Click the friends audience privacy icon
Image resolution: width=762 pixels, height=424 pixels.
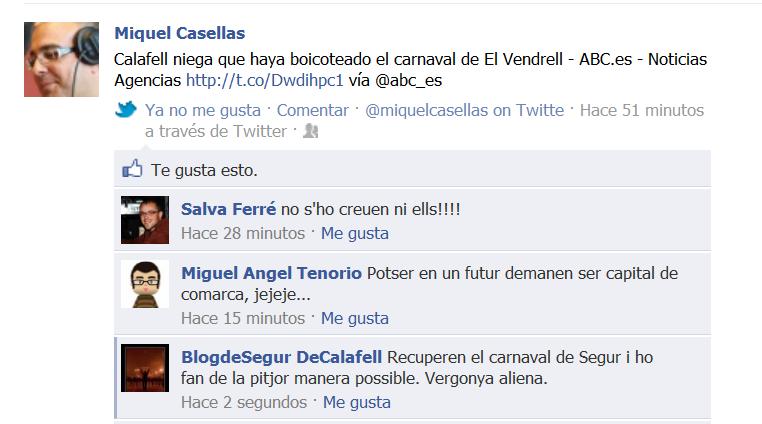(x=310, y=131)
